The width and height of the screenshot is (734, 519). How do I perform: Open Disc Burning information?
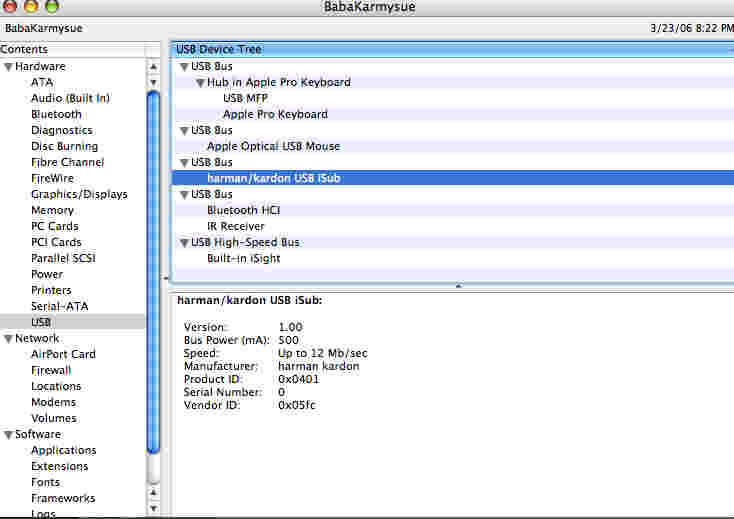(x=65, y=146)
